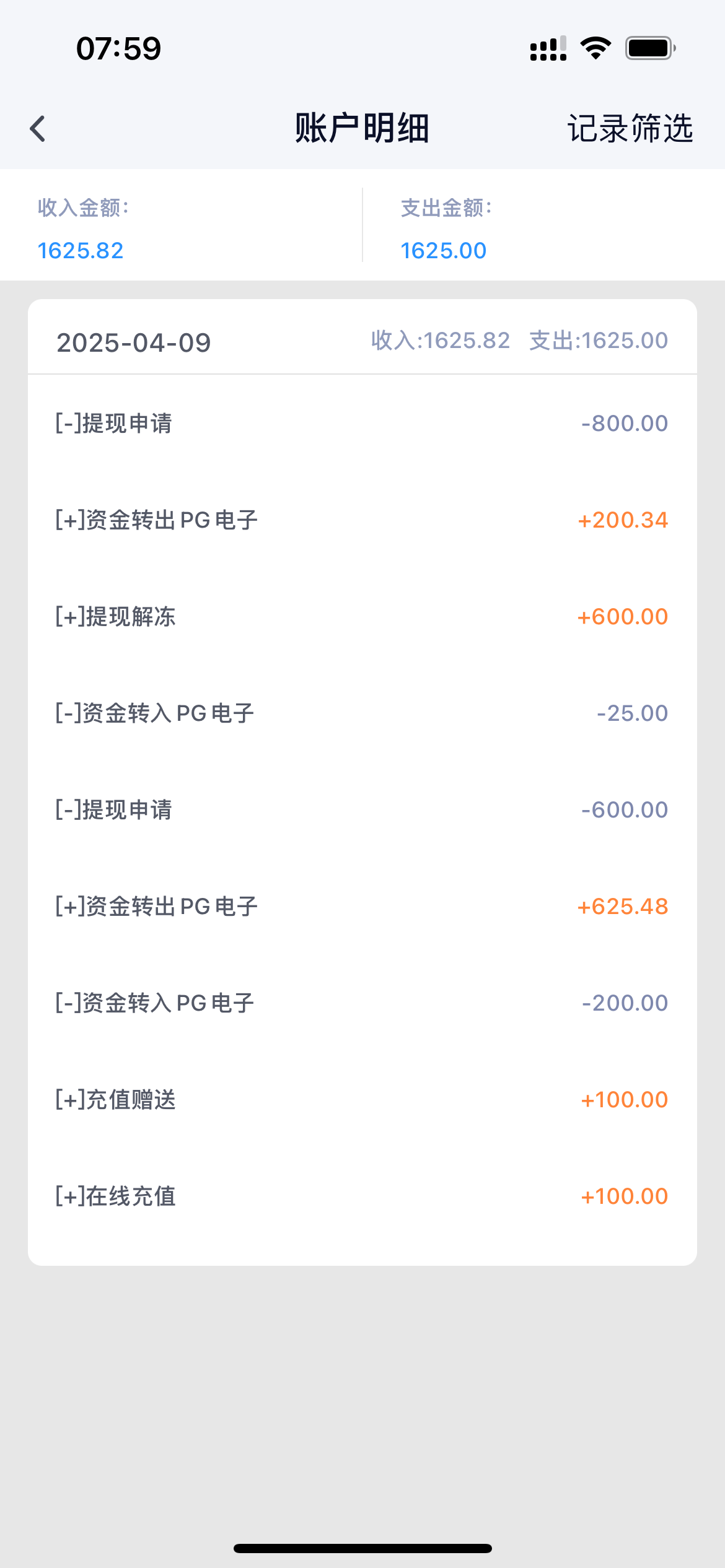The width and height of the screenshot is (725, 1568).
Task: Tap the cellular signal icon
Action: 548,48
